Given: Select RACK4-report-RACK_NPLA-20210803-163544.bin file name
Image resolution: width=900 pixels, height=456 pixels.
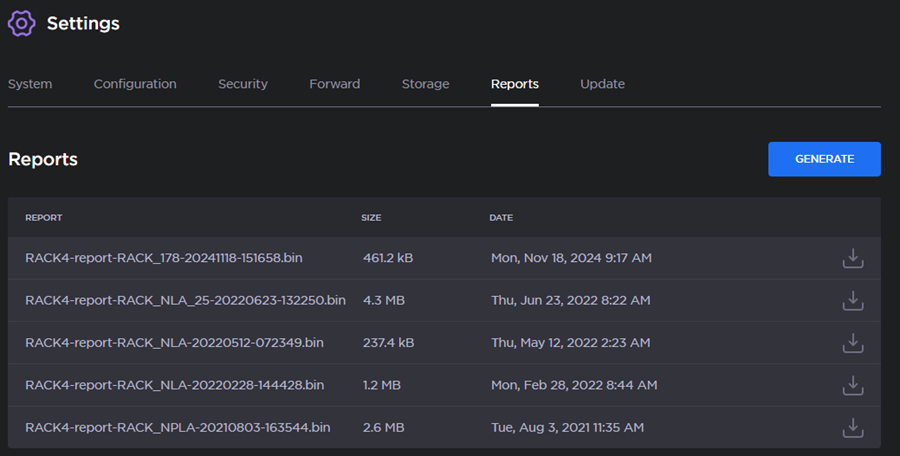Looking at the screenshot, I should (x=178, y=427).
